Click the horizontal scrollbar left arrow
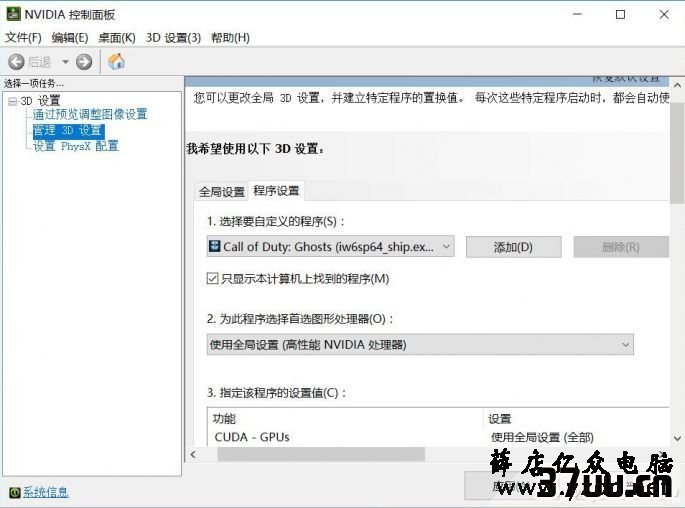The height and width of the screenshot is (508, 685). pyautogui.click(x=194, y=454)
